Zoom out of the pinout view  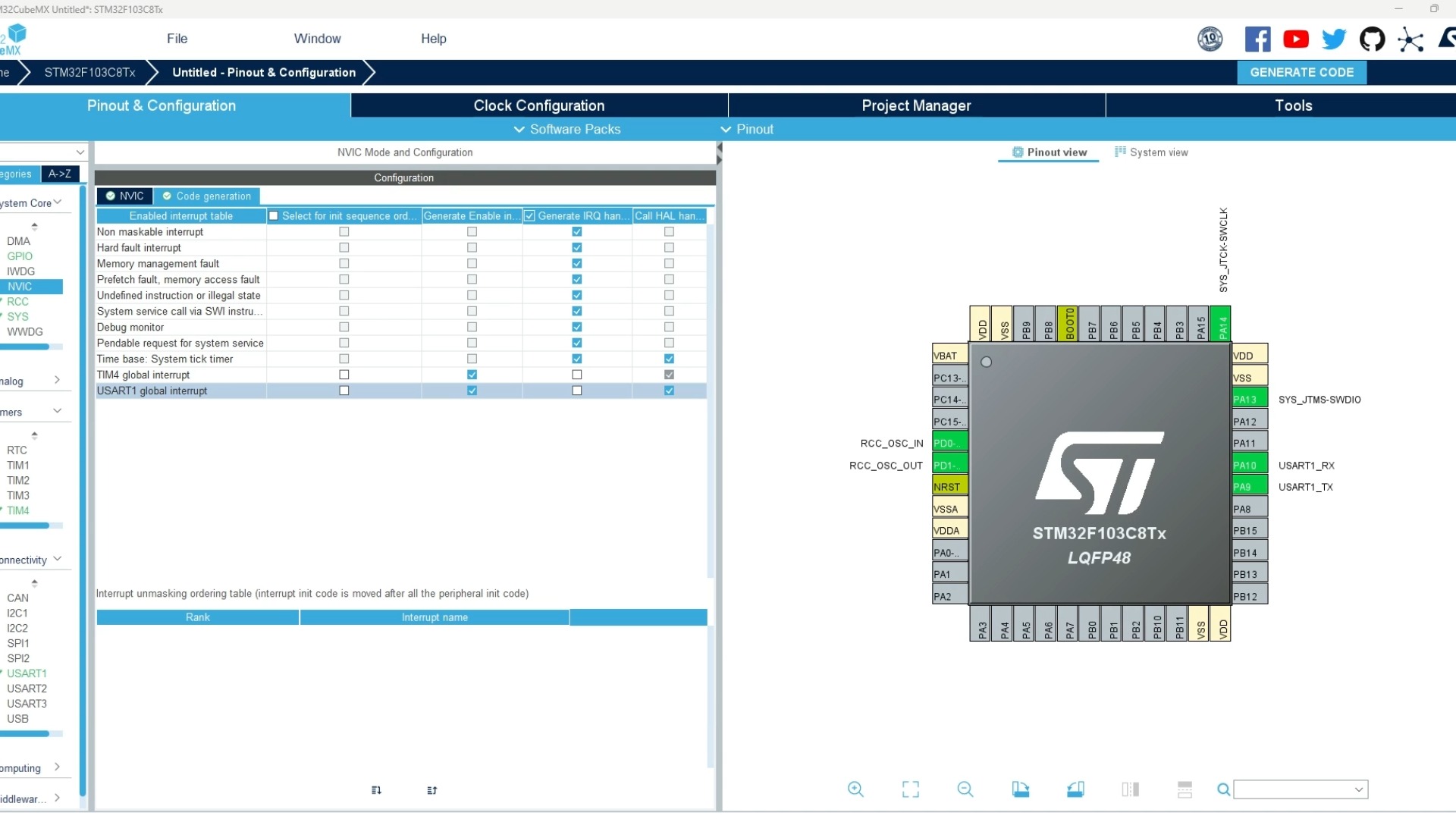pyautogui.click(x=965, y=789)
